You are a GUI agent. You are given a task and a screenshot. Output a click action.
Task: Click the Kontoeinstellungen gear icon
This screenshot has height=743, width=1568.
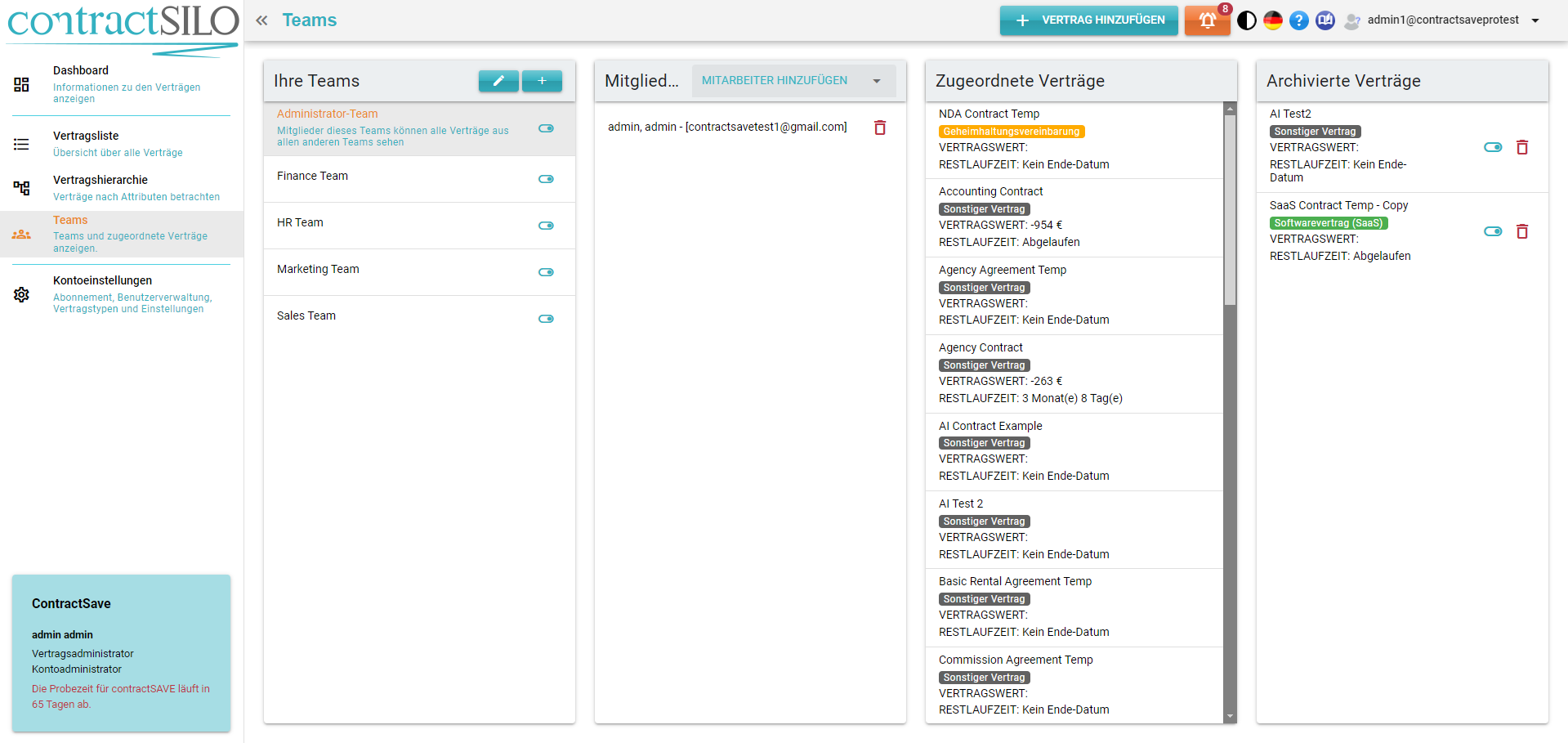click(21, 294)
